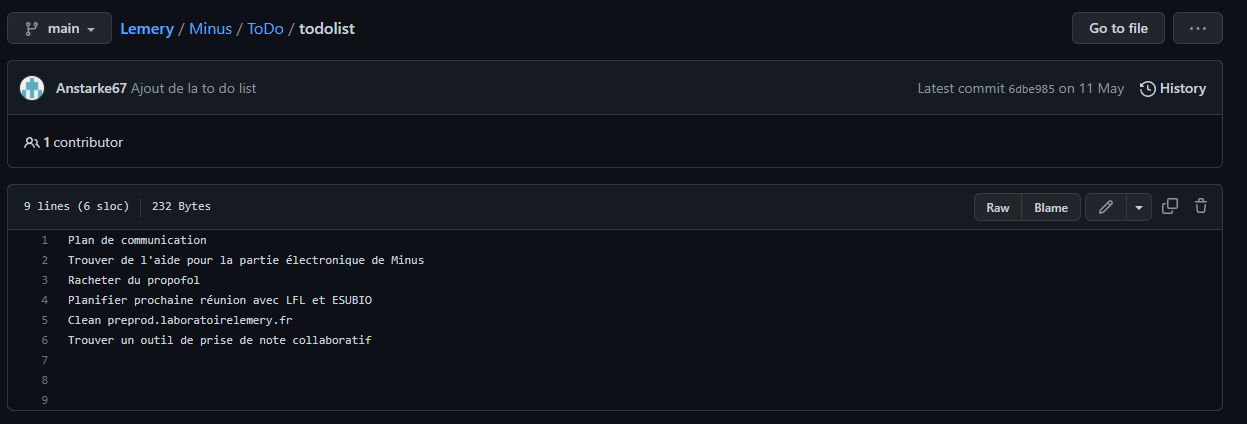Viewport: 1247px width, 424px height.
Task: Click line number 3 in the file
Action: coord(44,280)
